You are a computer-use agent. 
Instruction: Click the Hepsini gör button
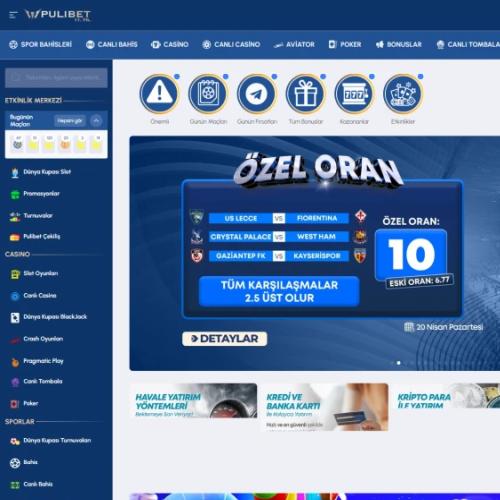70,121
